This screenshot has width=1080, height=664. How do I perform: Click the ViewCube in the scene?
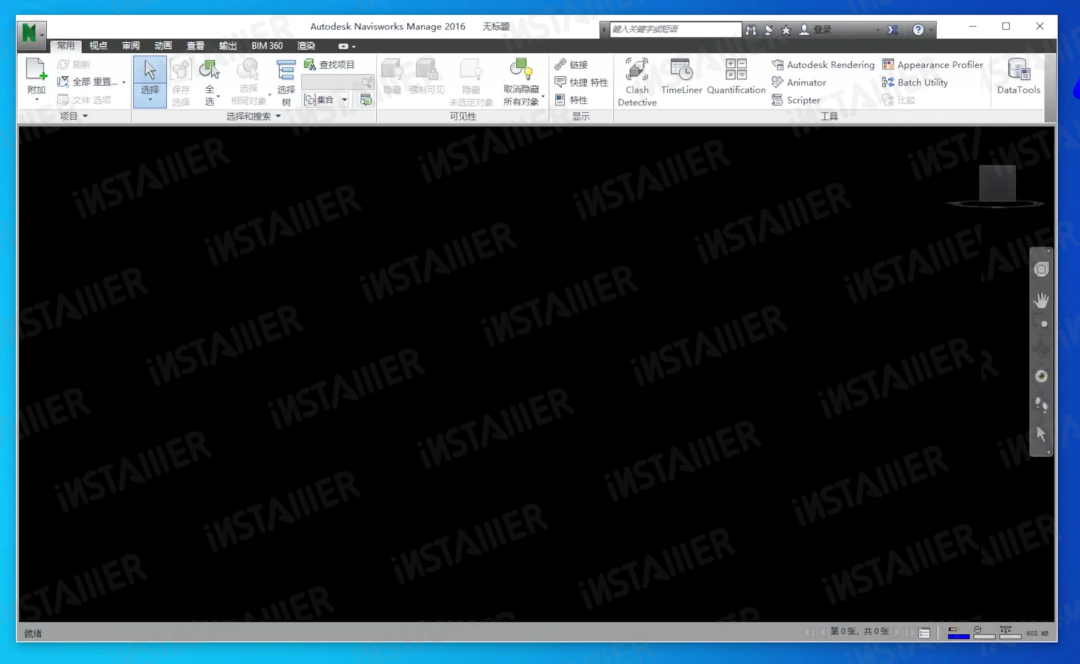coord(997,184)
